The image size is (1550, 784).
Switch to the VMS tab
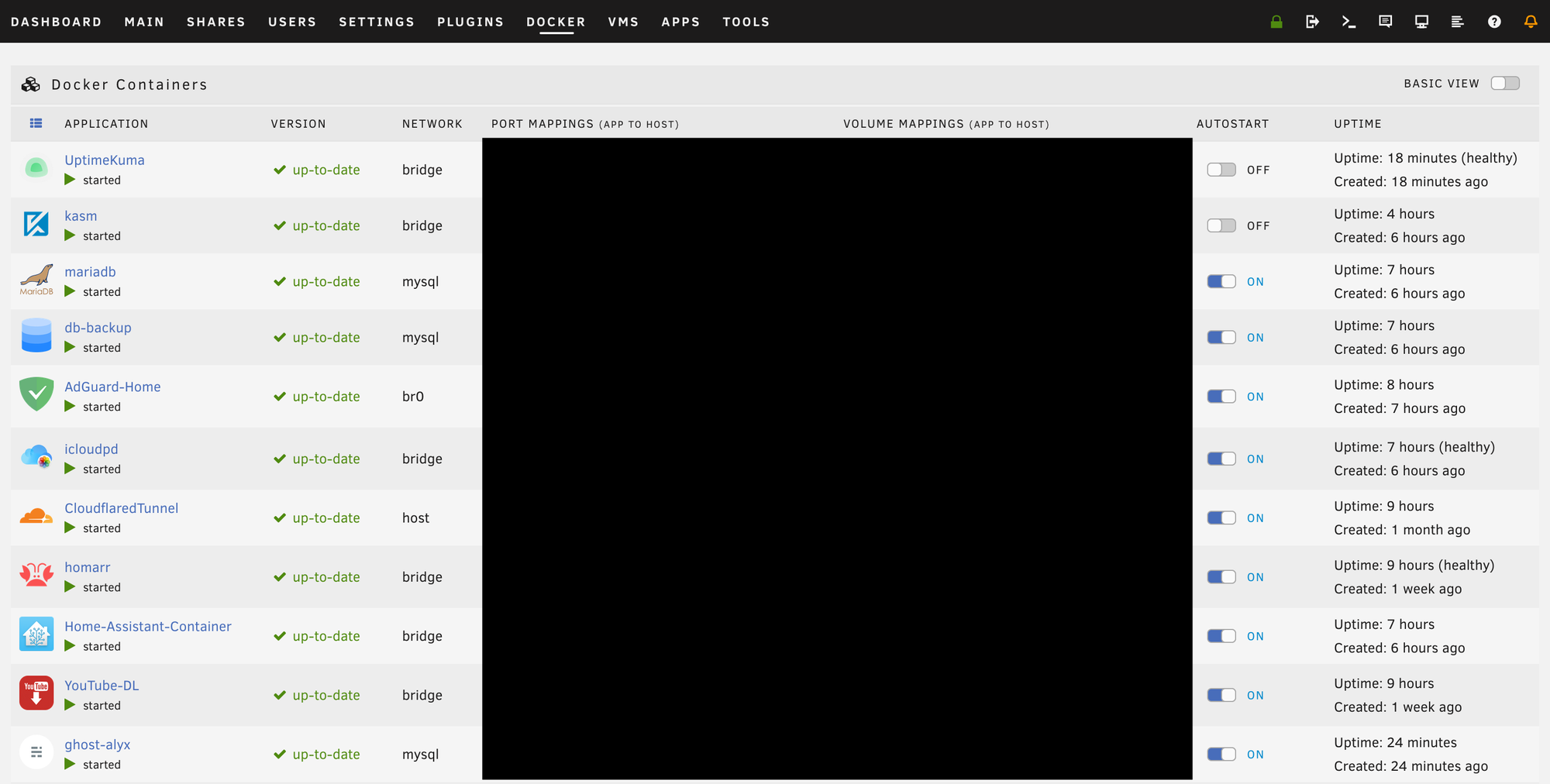tap(623, 22)
